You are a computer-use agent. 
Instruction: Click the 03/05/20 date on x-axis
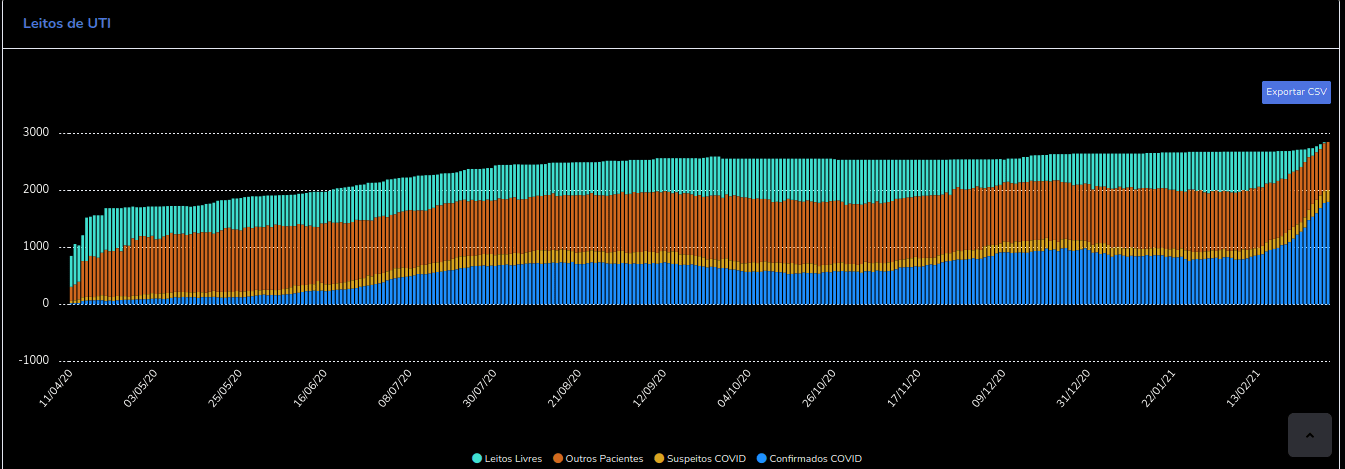pyautogui.click(x=141, y=387)
